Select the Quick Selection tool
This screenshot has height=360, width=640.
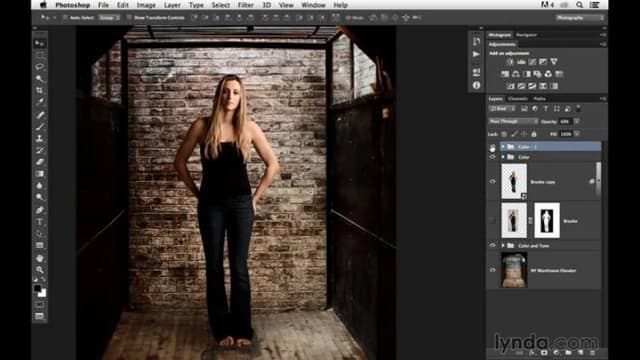40,78
